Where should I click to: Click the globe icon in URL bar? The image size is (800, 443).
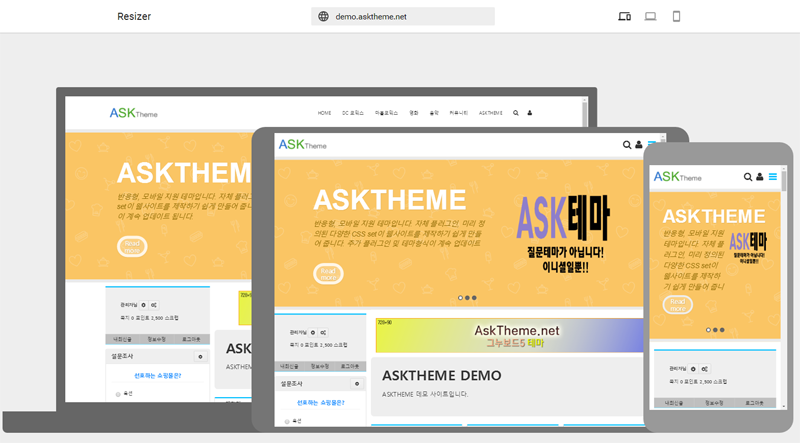(323, 16)
